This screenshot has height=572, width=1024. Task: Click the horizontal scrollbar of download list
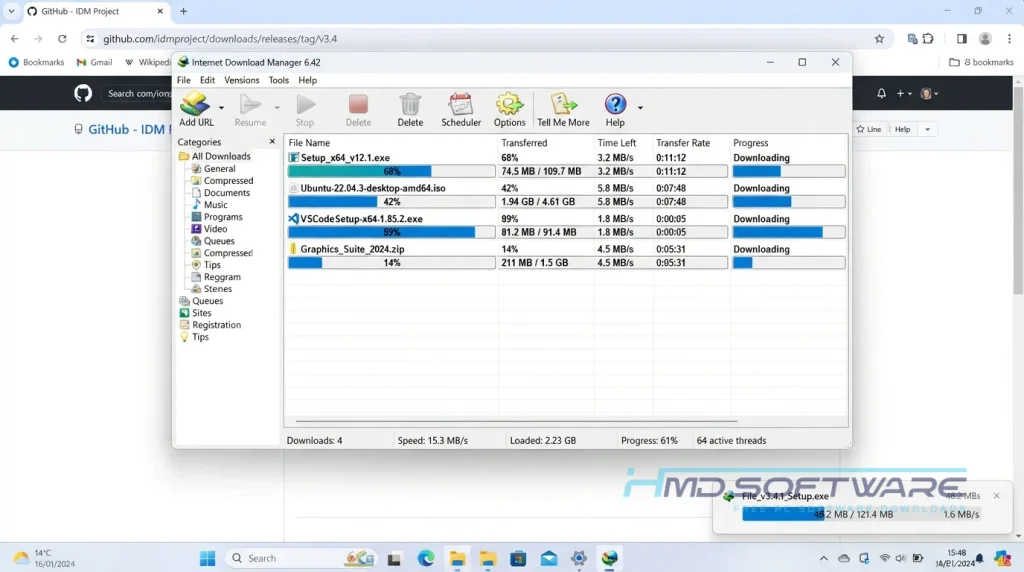[516, 421]
